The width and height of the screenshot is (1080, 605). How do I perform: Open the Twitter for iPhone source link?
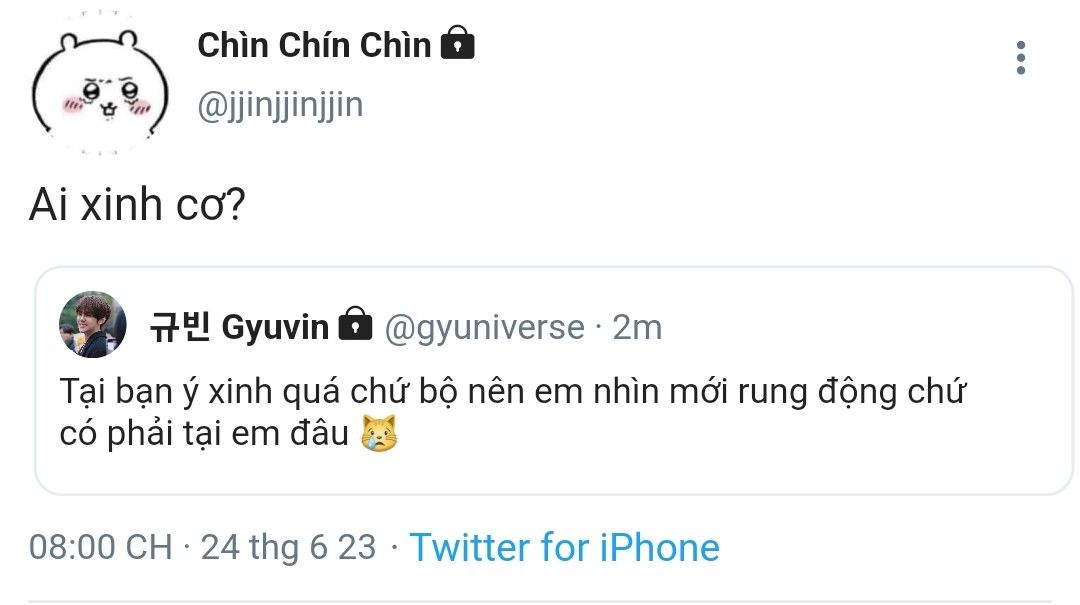pyautogui.click(x=564, y=547)
